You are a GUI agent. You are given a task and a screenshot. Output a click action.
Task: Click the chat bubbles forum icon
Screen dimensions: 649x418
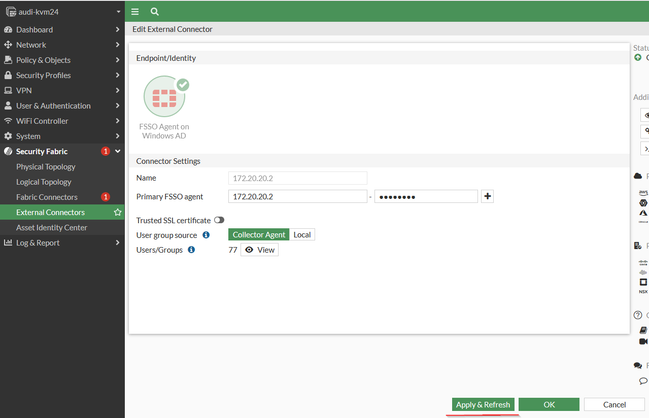(637, 365)
